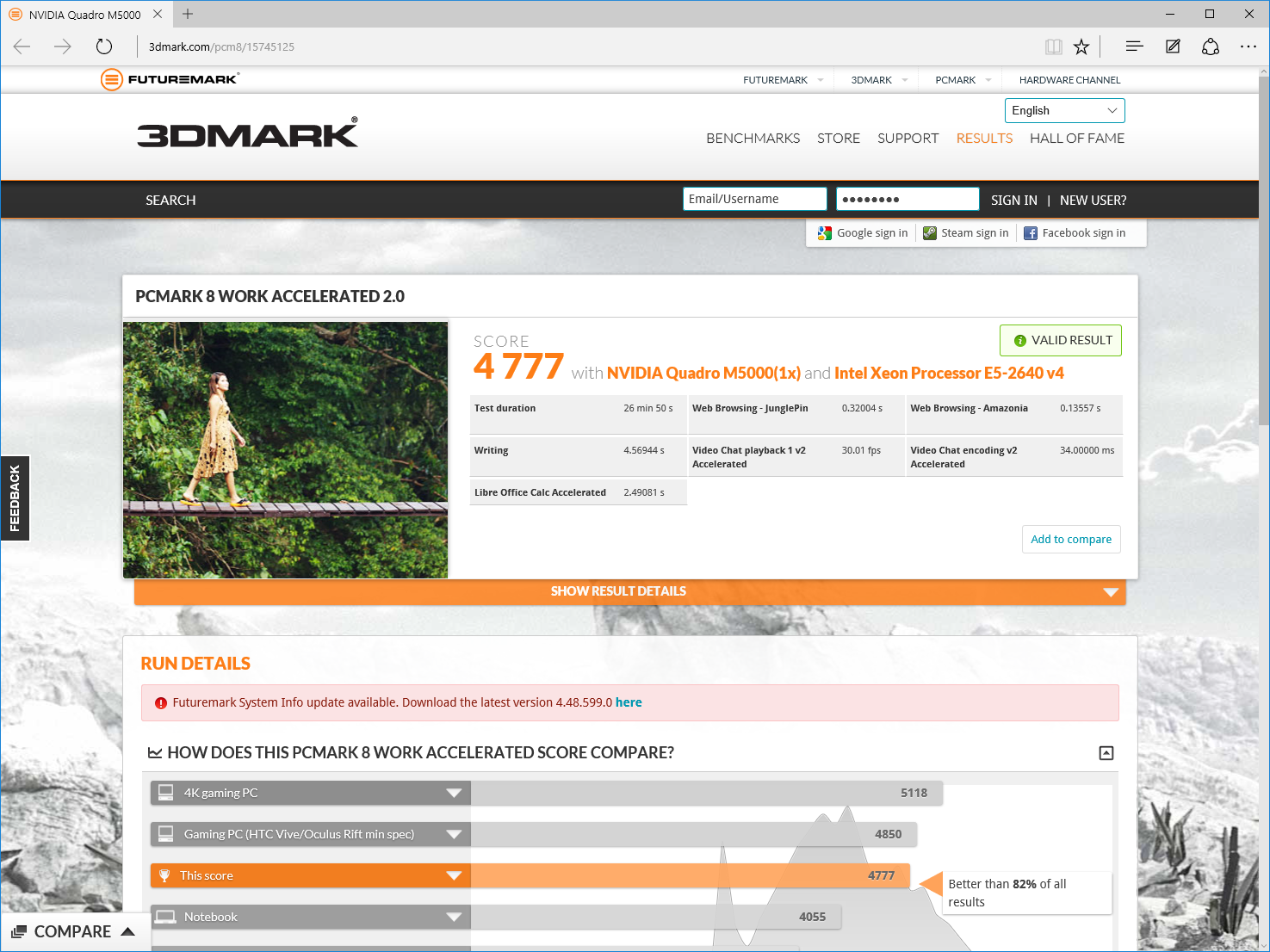Viewport: 1270px width, 952px height.
Task: Click the password field
Action: [x=908, y=199]
